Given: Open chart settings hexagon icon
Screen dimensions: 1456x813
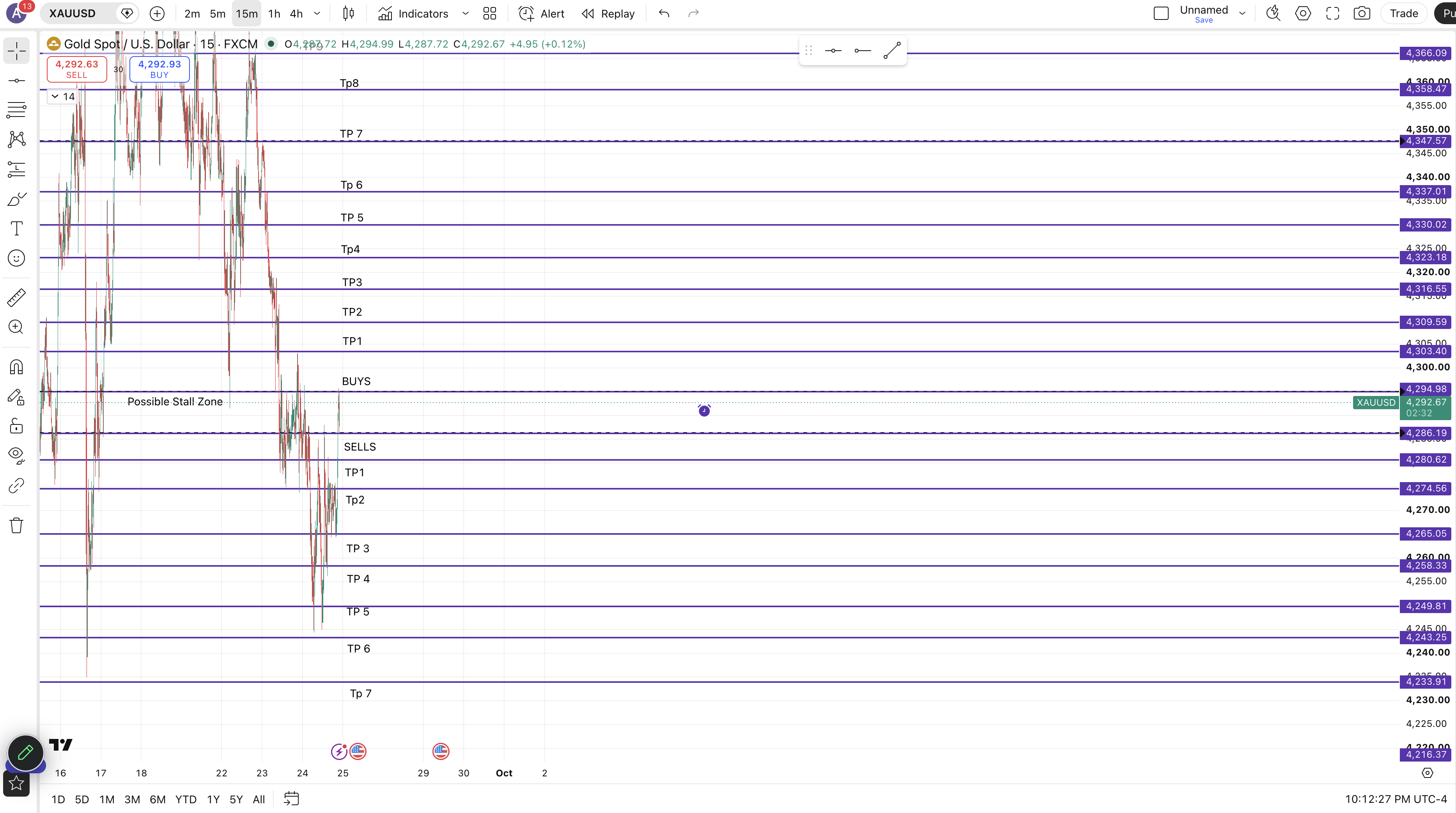Looking at the screenshot, I should tap(1303, 14).
